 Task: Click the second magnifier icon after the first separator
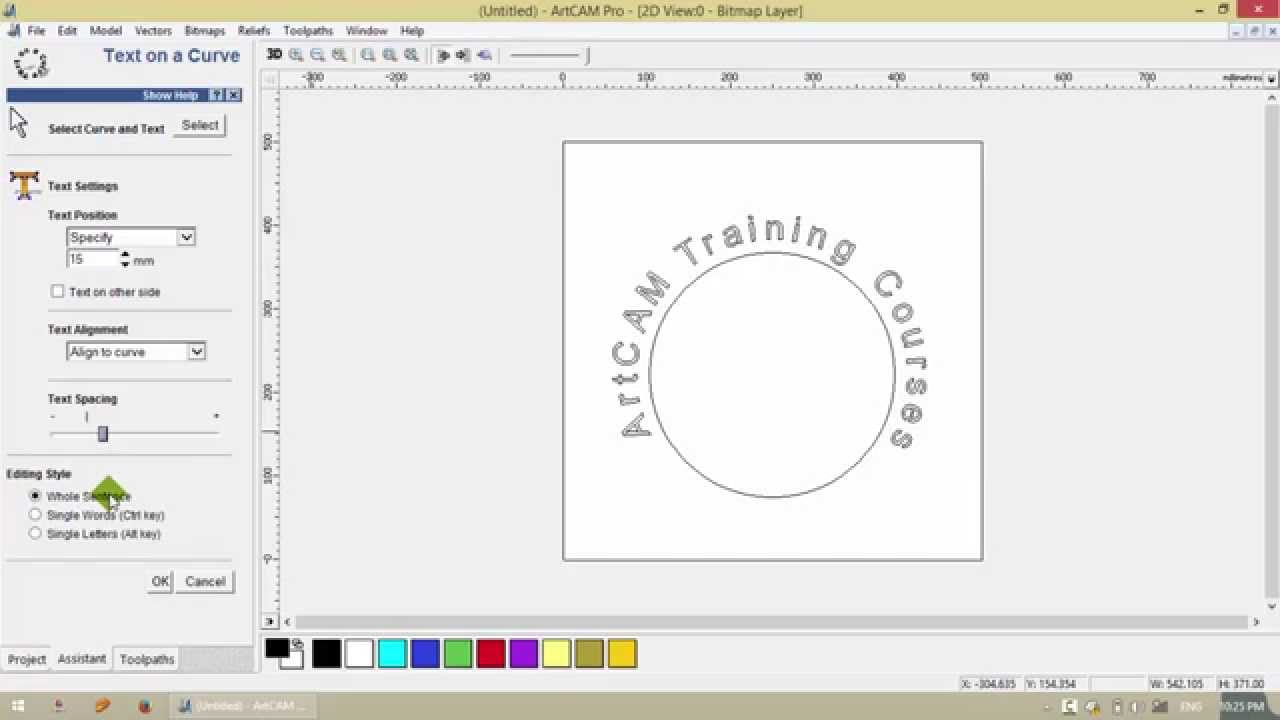[x=390, y=55]
